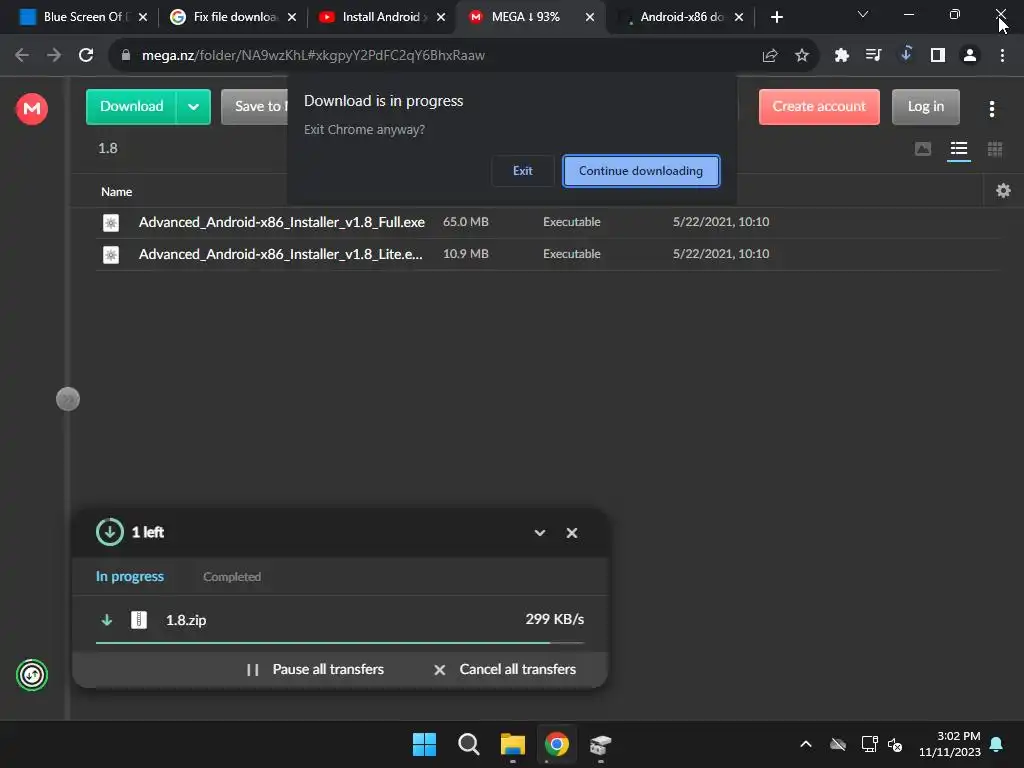
Task: Click the Log in button
Action: pyautogui.click(x=925, y=106)
